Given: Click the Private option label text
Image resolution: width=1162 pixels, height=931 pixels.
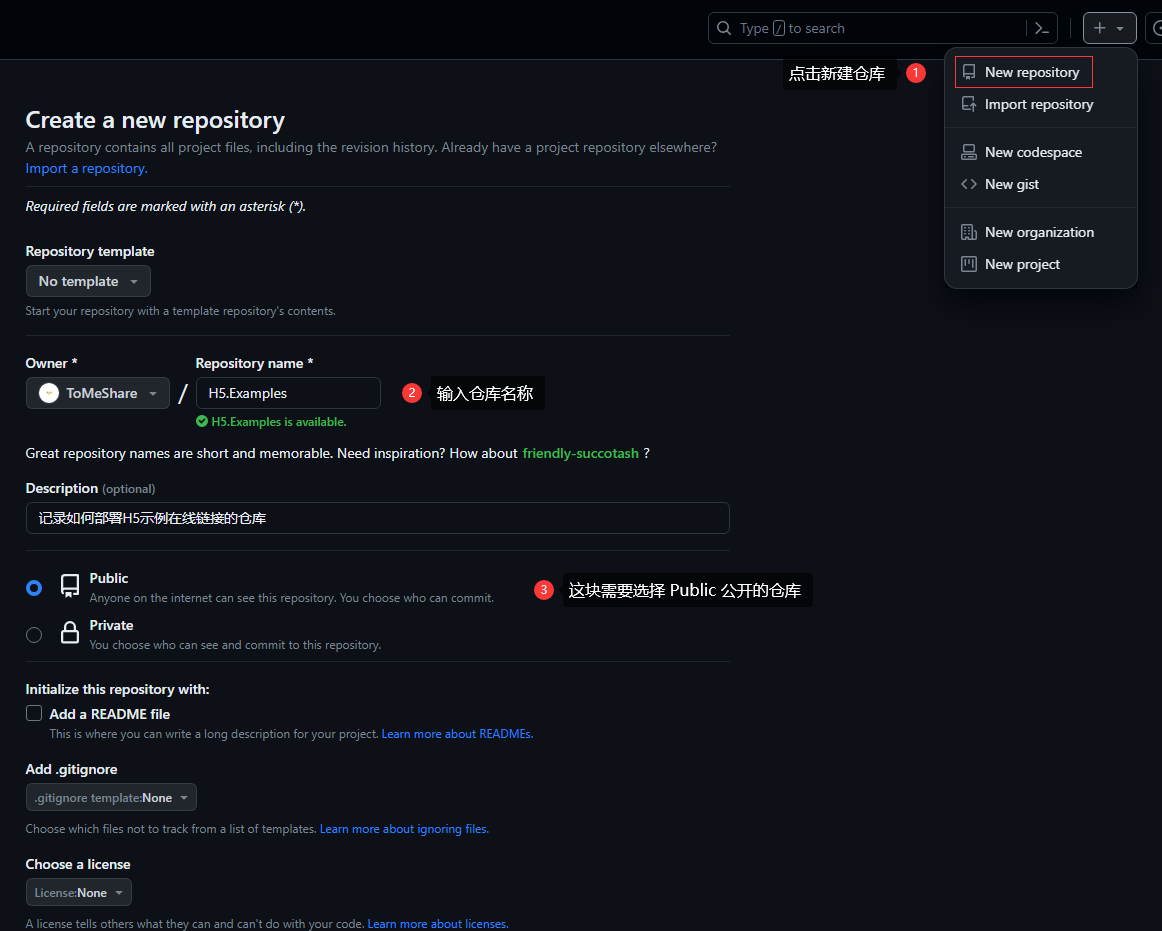Looking at the screenshot, I should (x=111, y=626).
